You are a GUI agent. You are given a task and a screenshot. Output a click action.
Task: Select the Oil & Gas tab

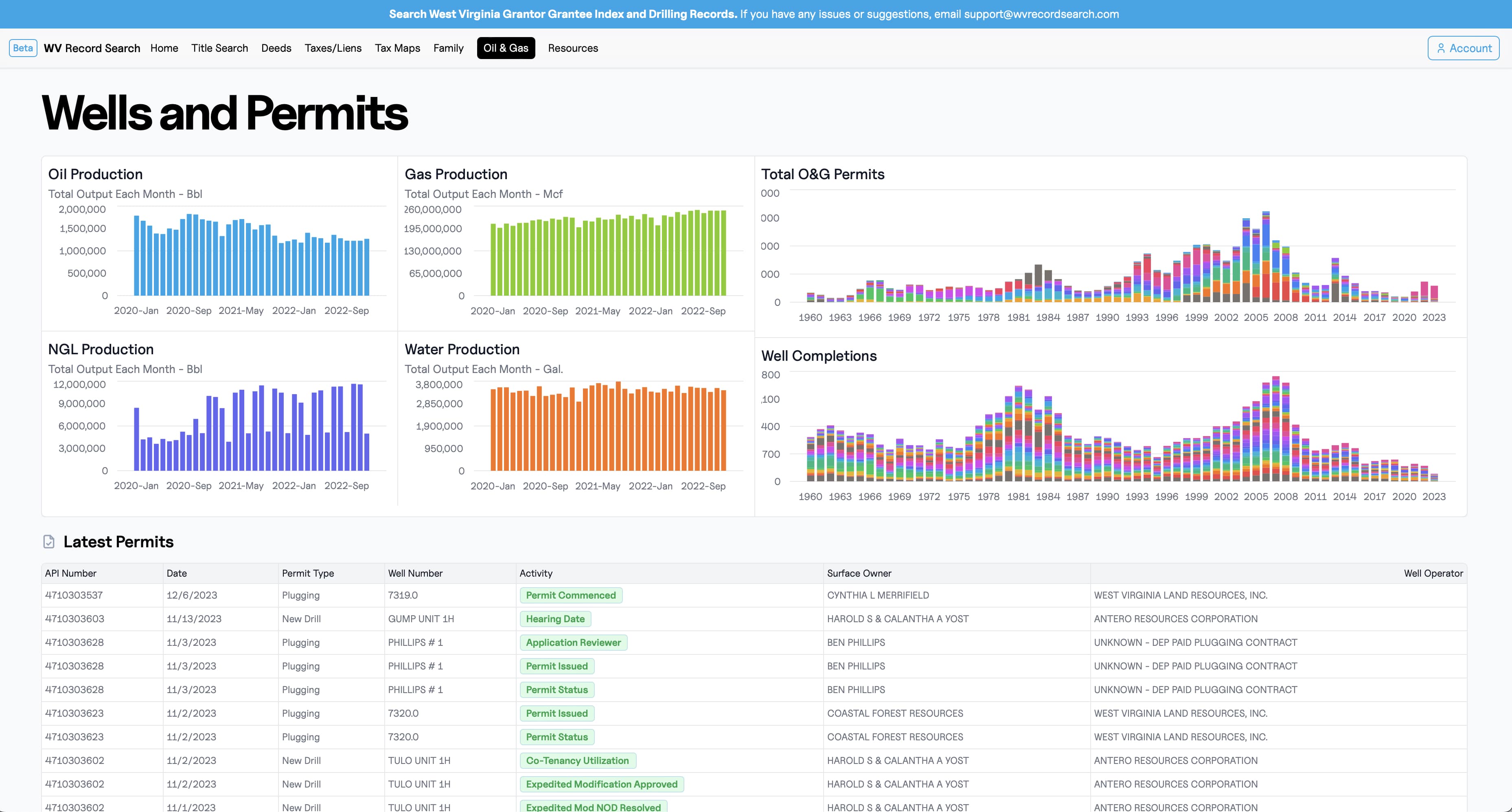click(x=505, y=48)
